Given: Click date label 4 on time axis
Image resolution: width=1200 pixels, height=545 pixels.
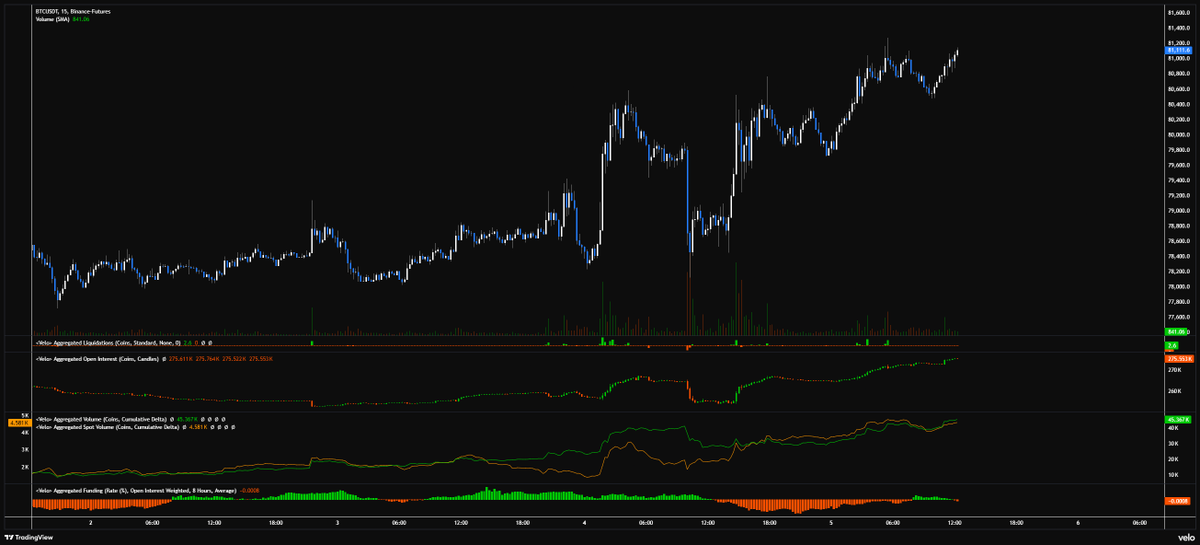Looking at the screenshot, I should coord(584,522).
